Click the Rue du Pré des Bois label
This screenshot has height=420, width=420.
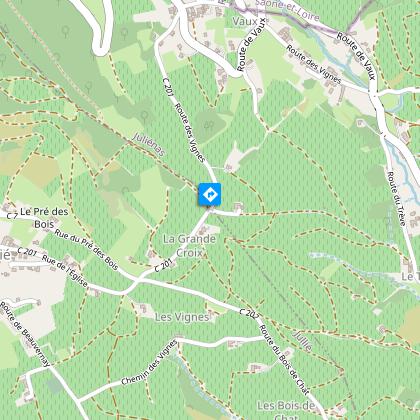(86, 249)
